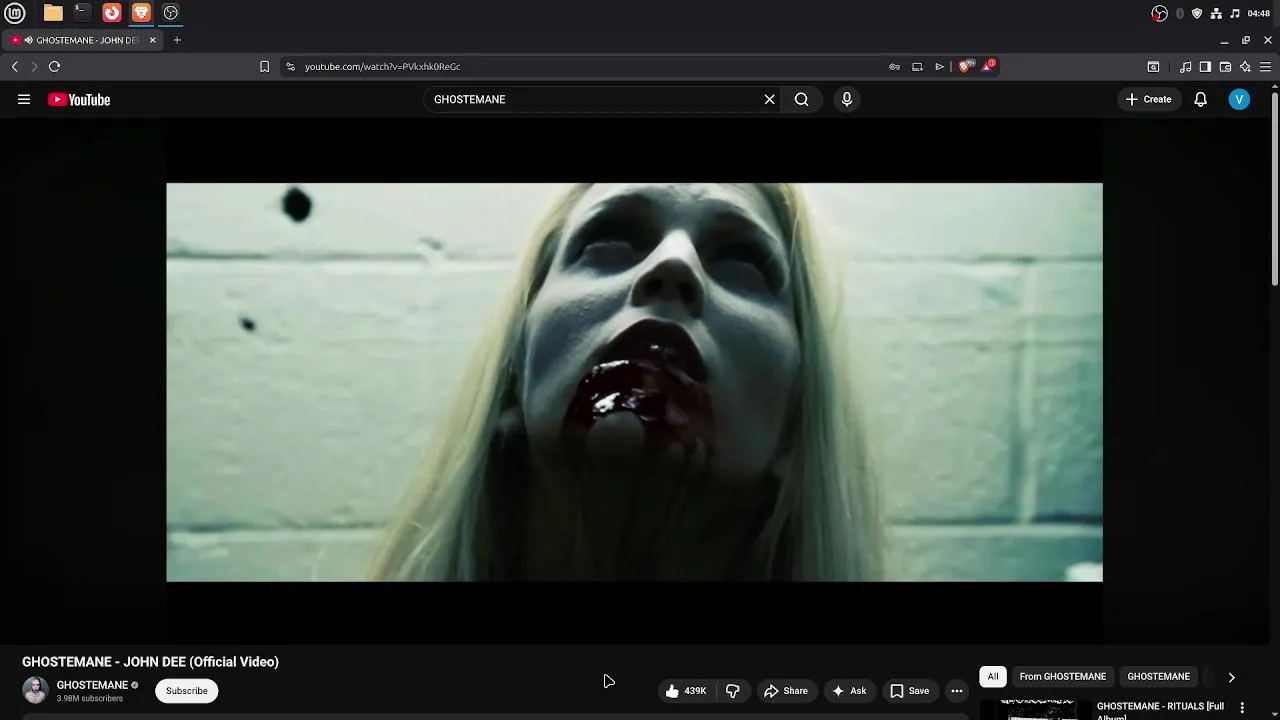
Task: Toggle the browser sidebar panel
Action: point(1205,67)
